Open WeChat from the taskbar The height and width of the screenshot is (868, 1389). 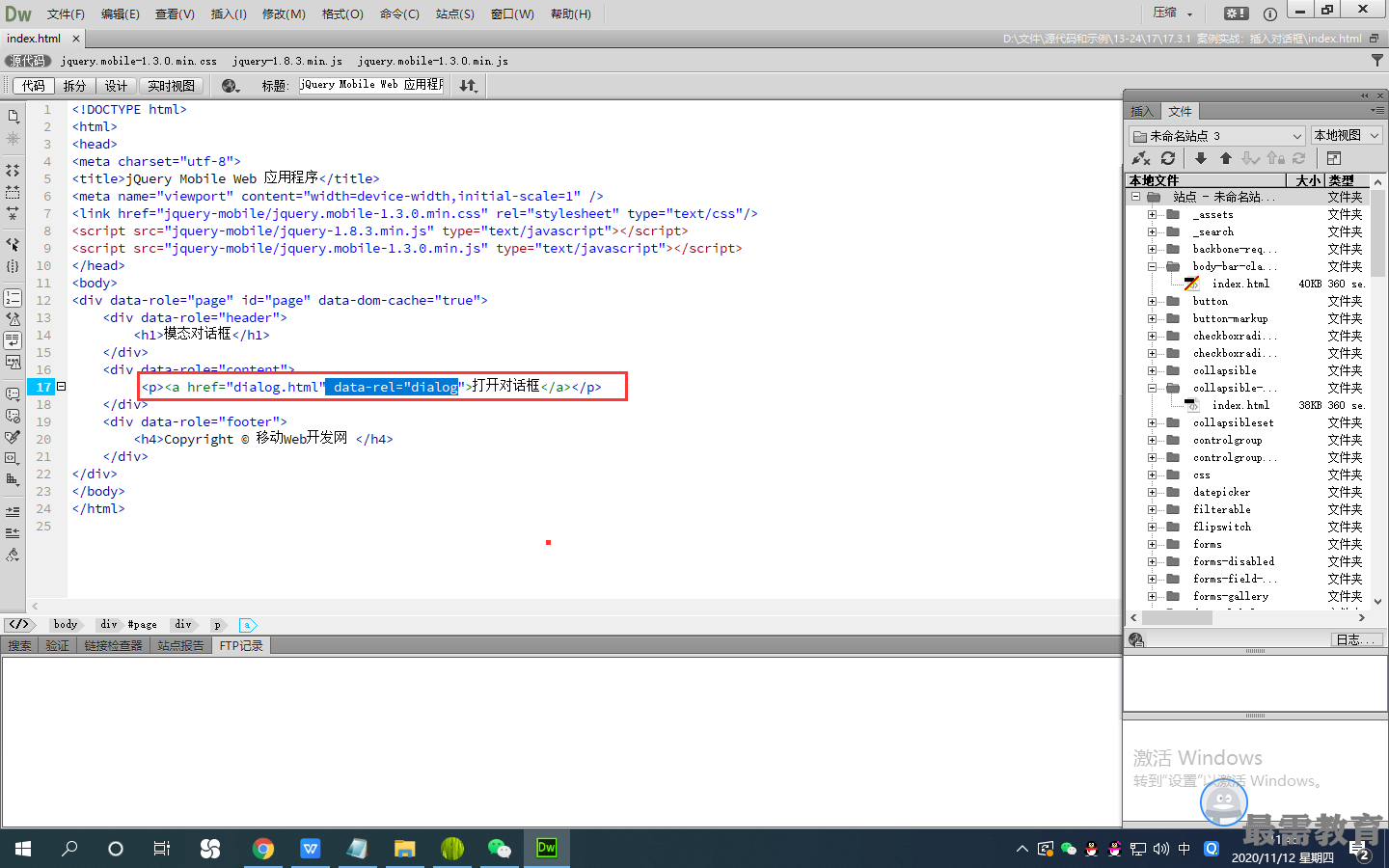point(499,849)
